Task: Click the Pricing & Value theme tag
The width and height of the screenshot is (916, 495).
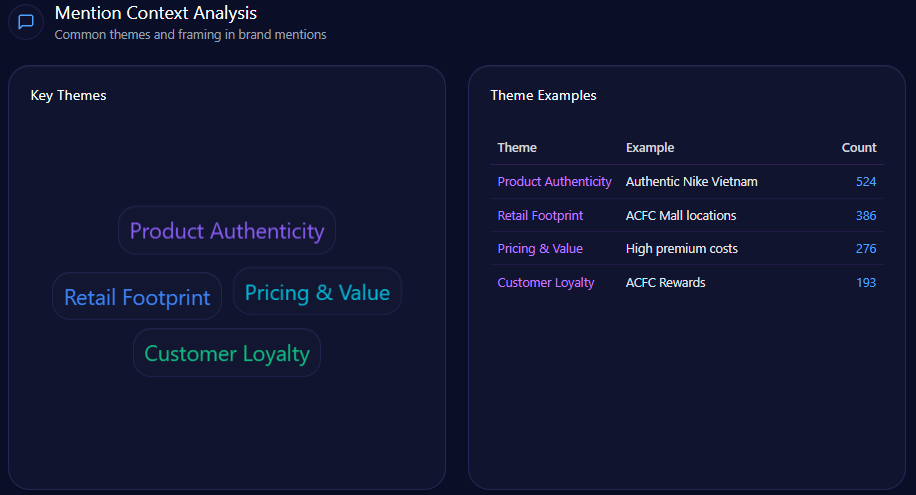Action: 317,292
